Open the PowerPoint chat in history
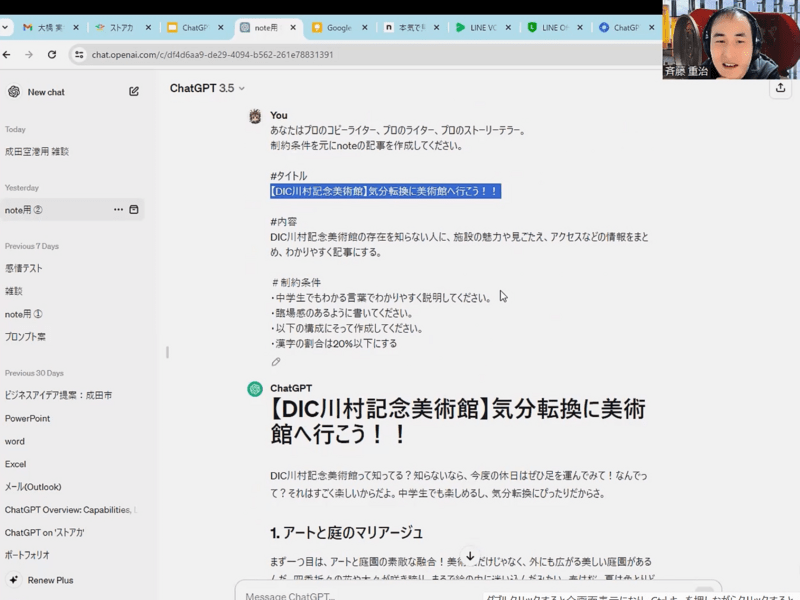The height and width of the screenshot is (600, 800). (29, 419)
